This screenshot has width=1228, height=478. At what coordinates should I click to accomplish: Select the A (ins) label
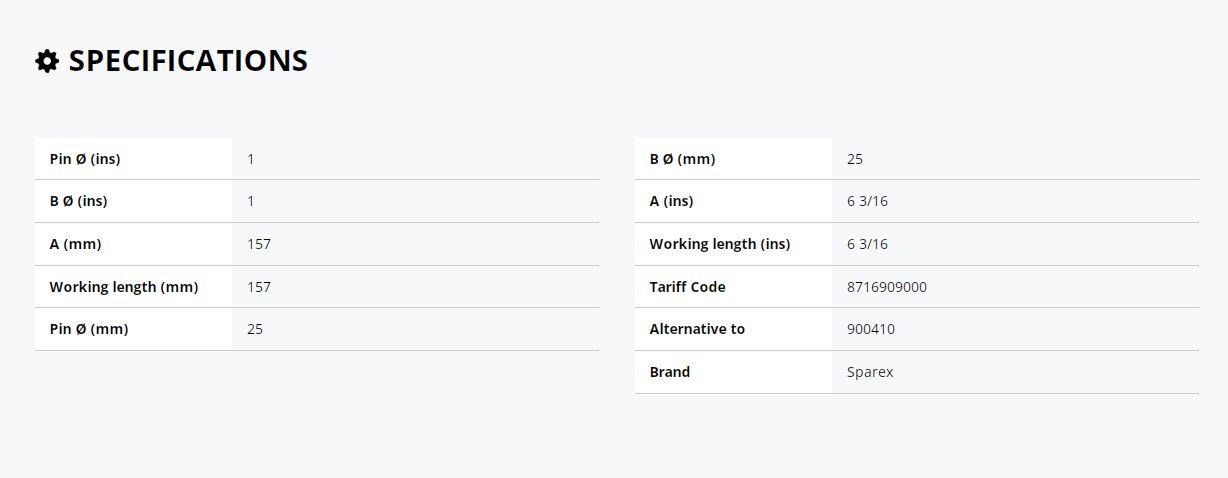pyautogui.click(x=671, y=201)
